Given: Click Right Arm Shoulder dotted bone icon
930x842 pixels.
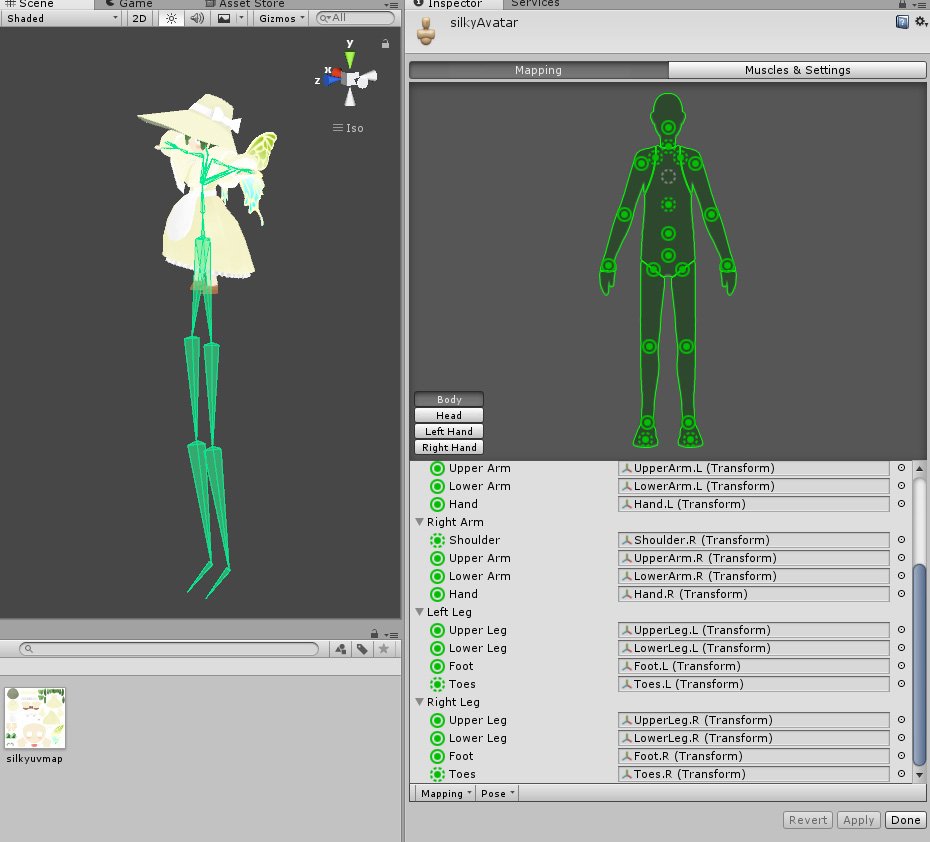Looking at the screenshot, I should point(437,540).
